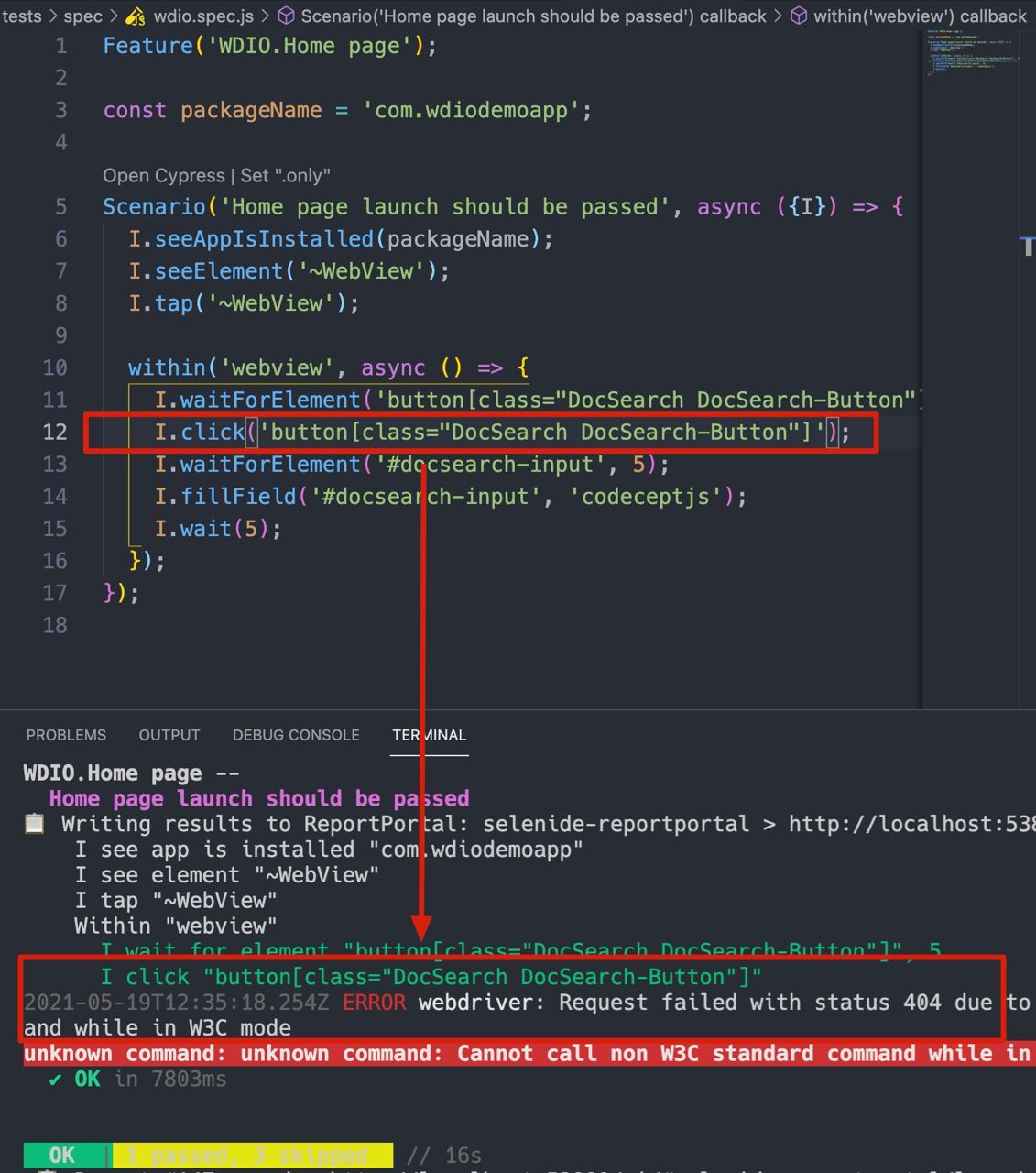Click the 'packageName' constant on line 3
Viewport: 1036px width, 1173px height.
tap(251, 110)
